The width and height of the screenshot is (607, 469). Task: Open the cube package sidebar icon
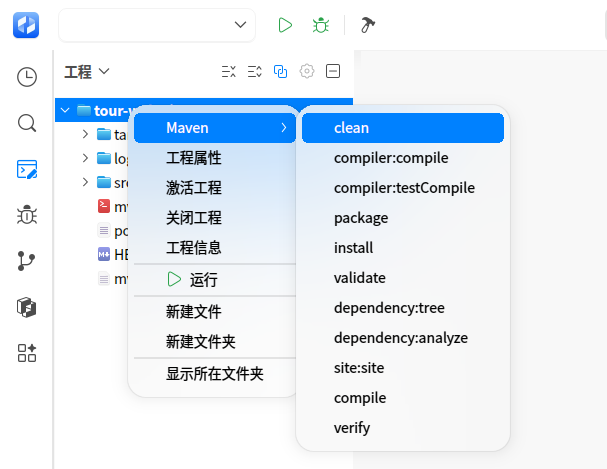[x=27, y=307]
